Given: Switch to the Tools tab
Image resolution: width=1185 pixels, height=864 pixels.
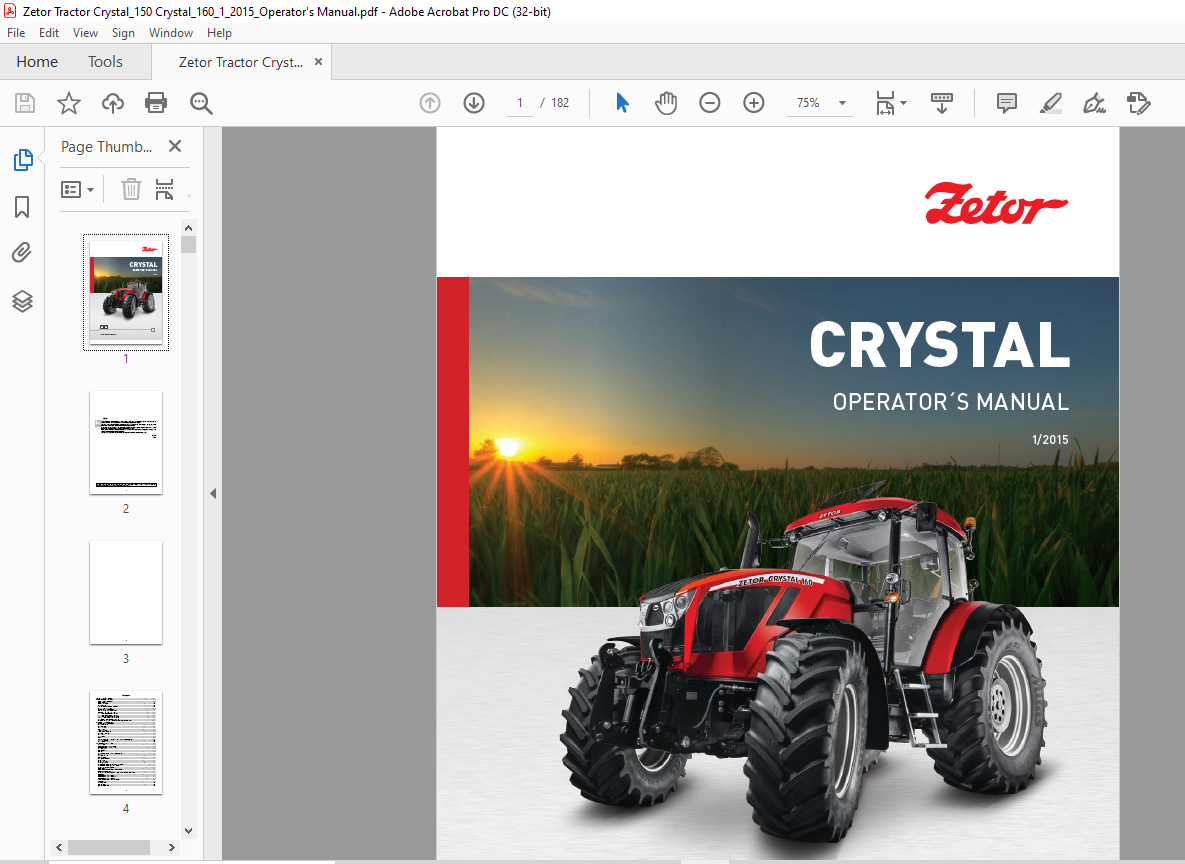Looking at the screenshot, I should click(105, 62).
